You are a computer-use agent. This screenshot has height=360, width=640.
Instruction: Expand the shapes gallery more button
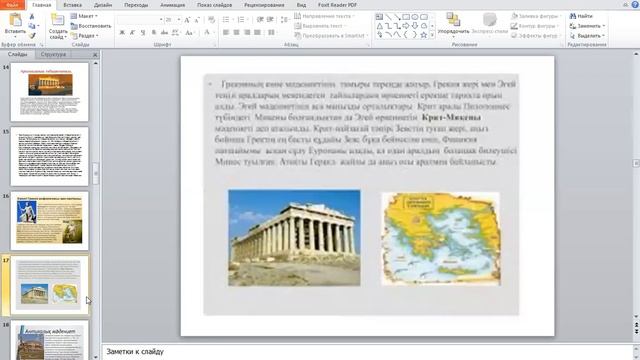(432, 36)
